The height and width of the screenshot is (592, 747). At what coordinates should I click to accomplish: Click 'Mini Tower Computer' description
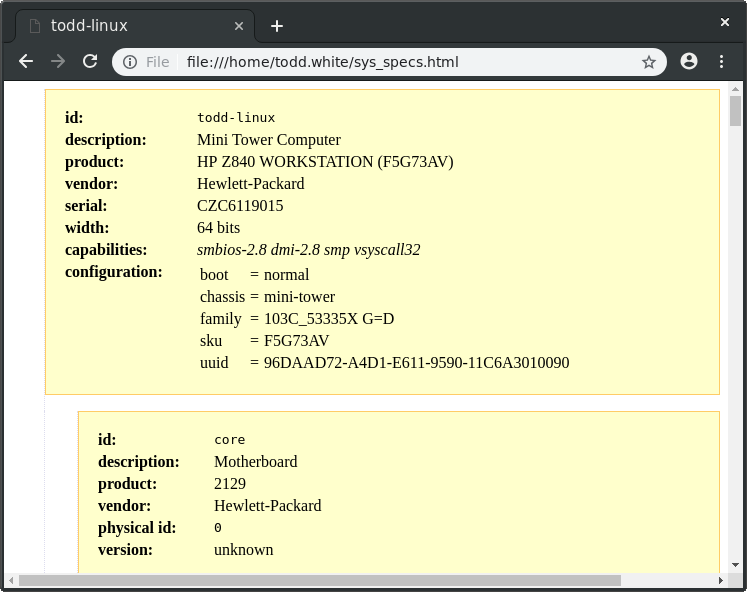(269, 140)
